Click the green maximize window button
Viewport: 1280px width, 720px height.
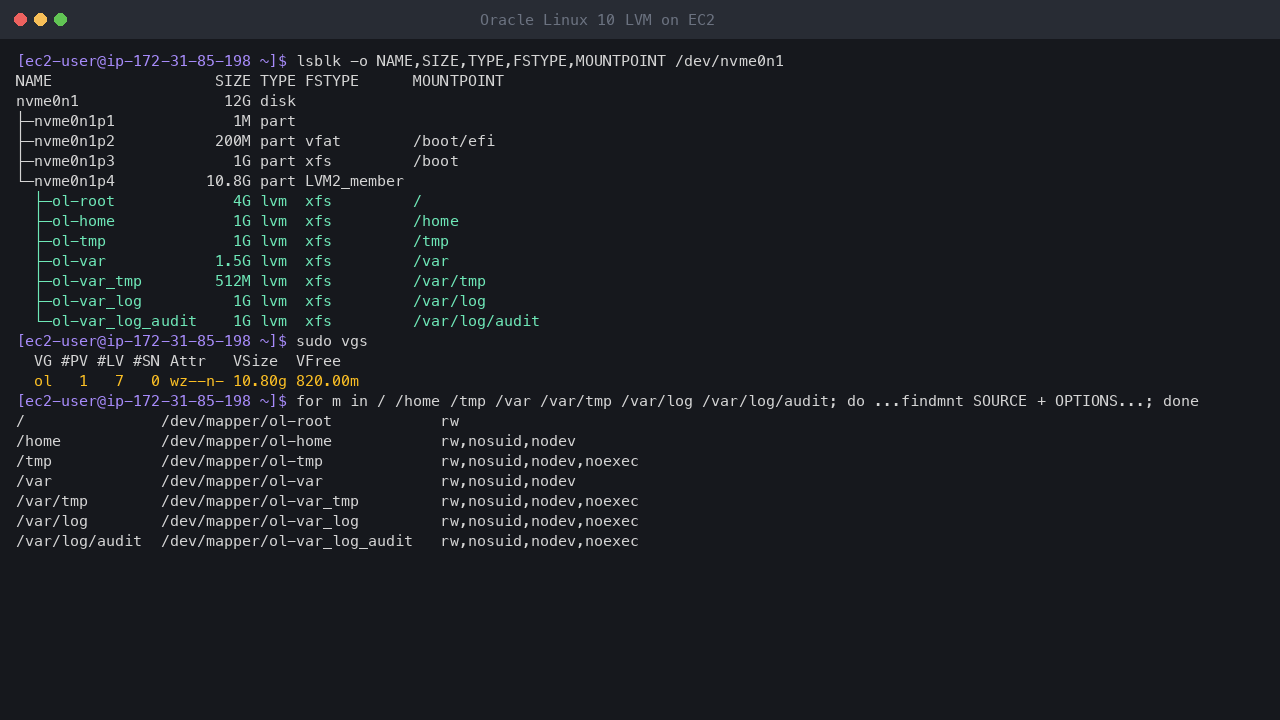click(x=60, y=20)
